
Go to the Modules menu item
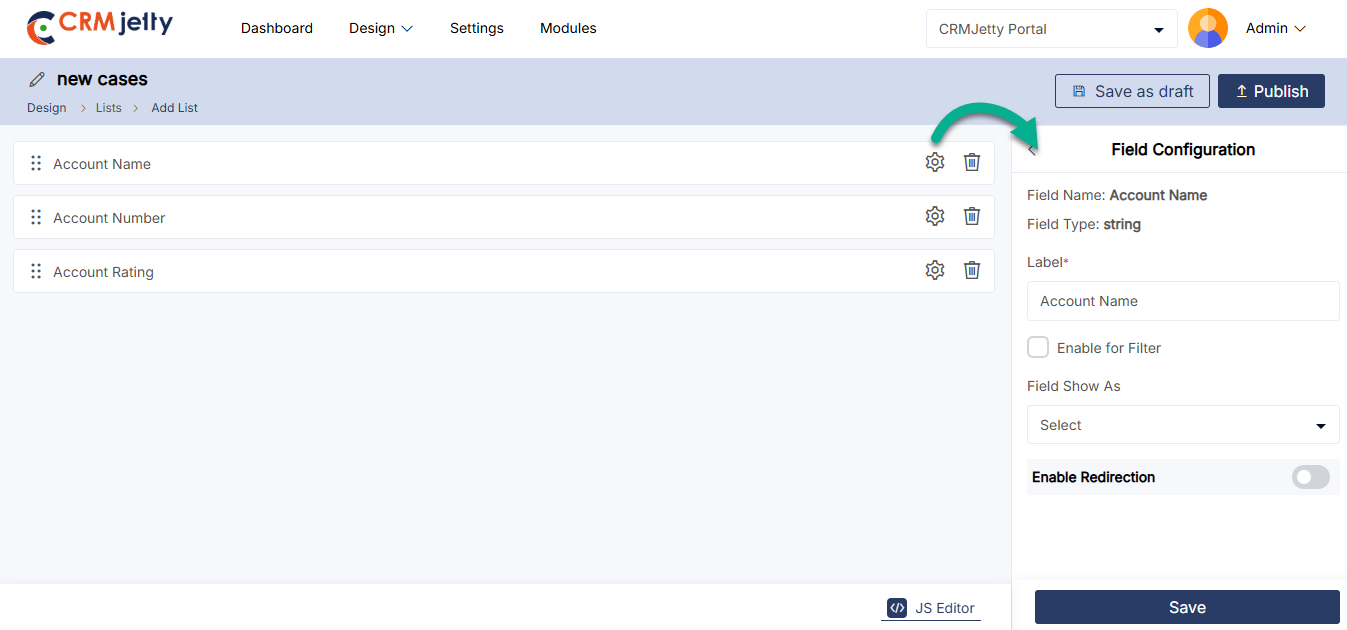click(x=568, y=28)
